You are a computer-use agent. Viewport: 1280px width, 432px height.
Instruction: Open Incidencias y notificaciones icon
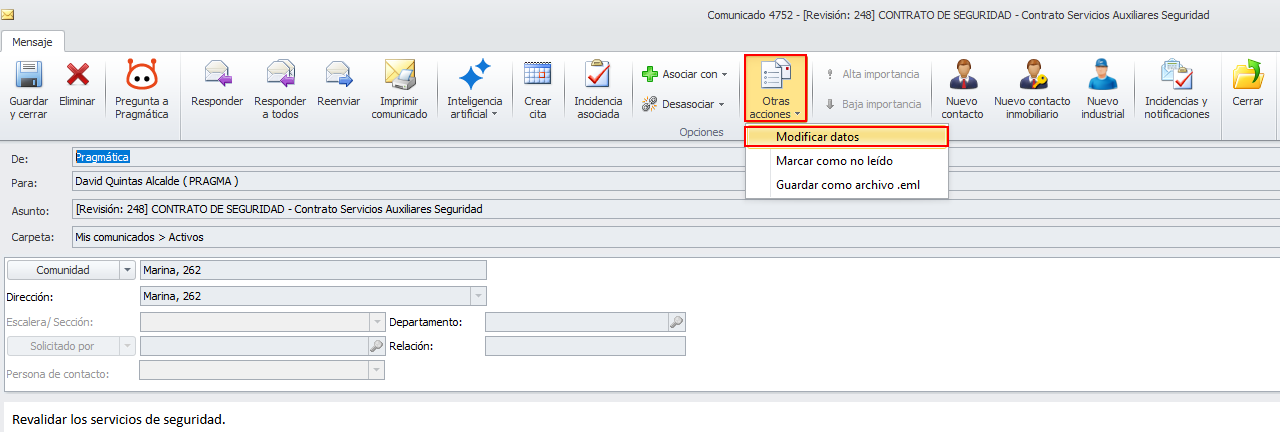click(x=1176, y=76)
